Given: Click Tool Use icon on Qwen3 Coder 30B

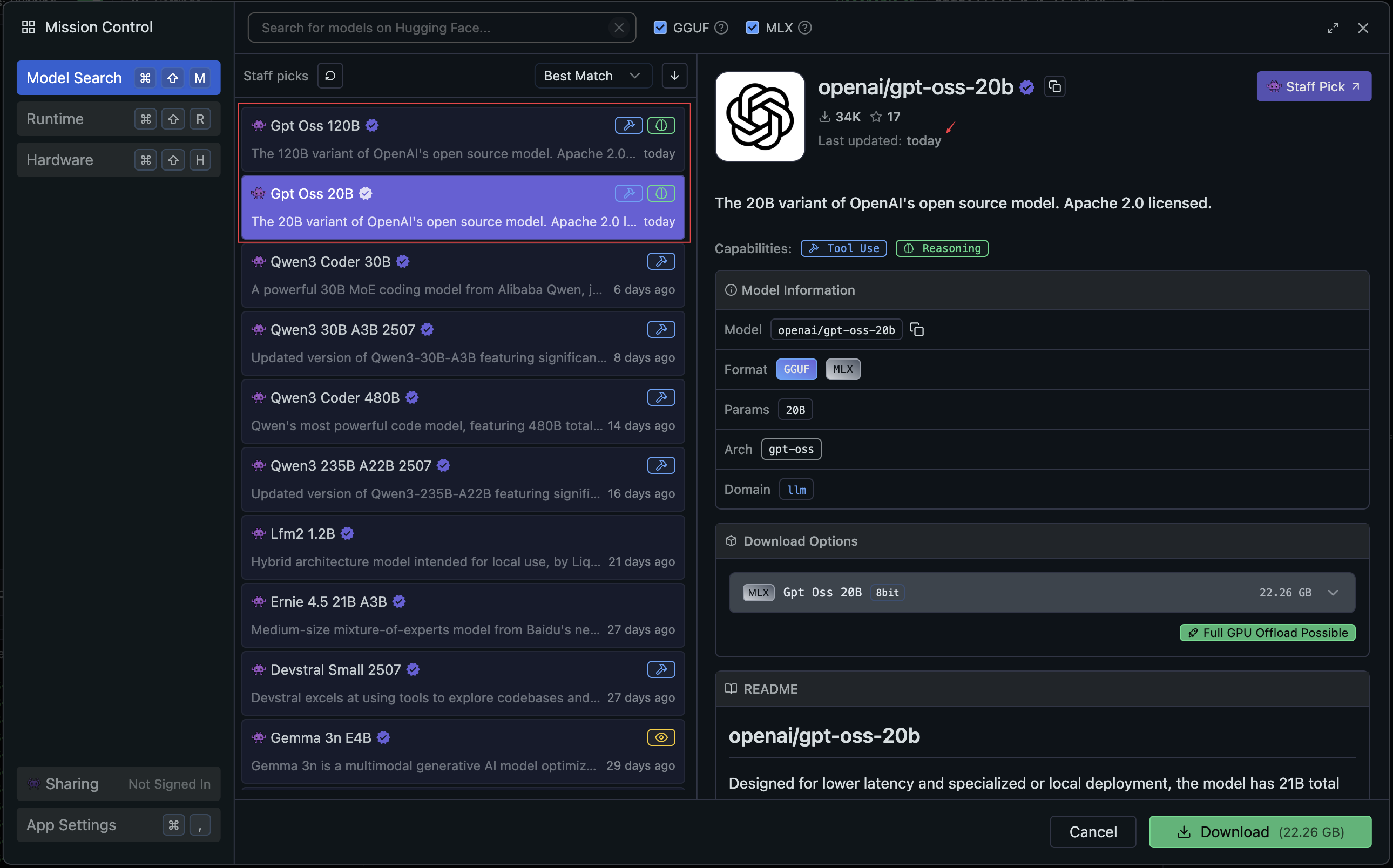Looking at the screenshot, I should (661, 261).
